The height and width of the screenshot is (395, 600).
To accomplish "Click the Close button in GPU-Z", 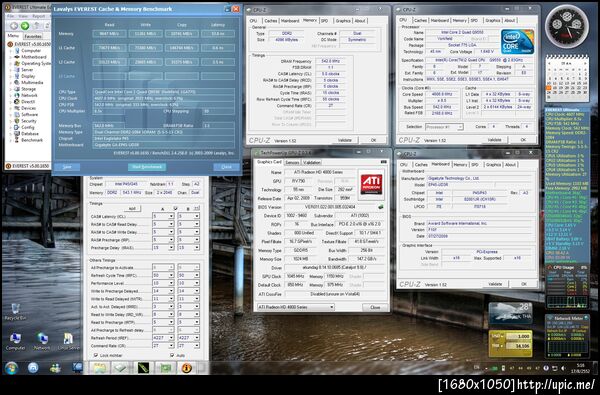I will [375, 307].
